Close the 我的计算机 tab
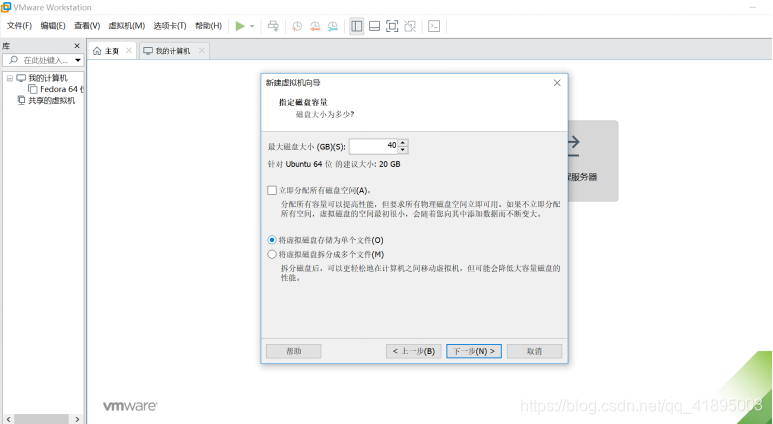The image size is (773, 424). (x=202, y=50)
